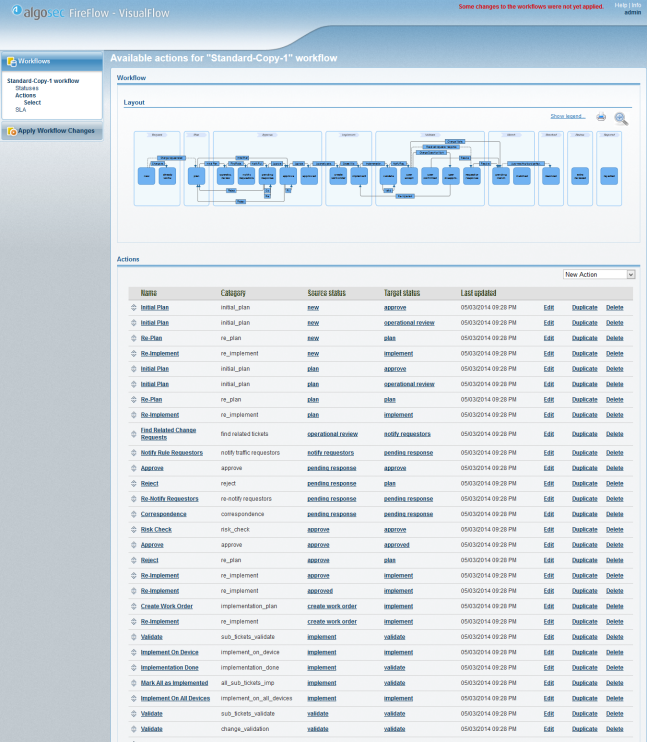
Task: Edit the Risk Check action
Action: 548,529
